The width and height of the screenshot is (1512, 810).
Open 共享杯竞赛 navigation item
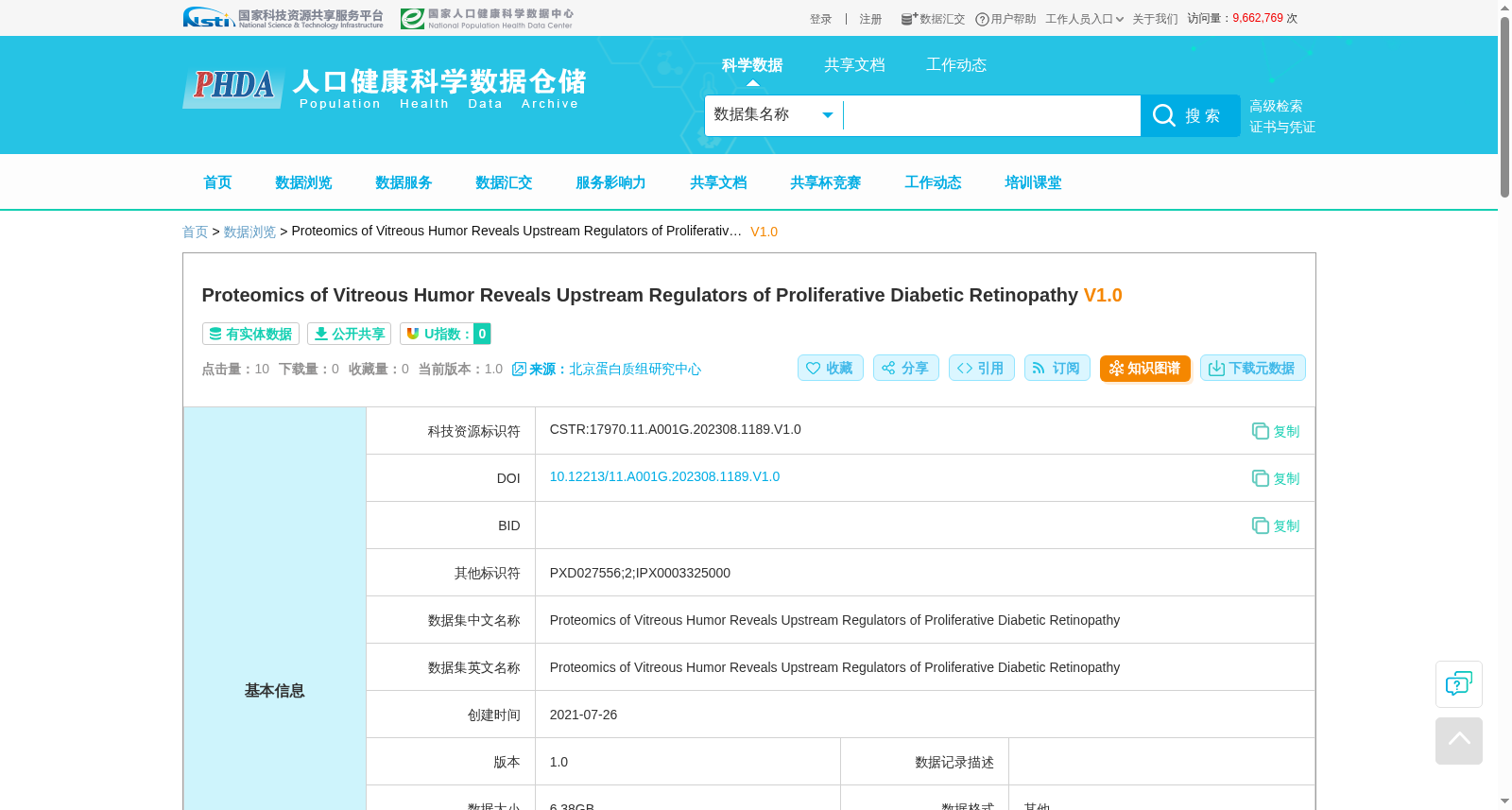pyautogui.click(x=825, y=182)
